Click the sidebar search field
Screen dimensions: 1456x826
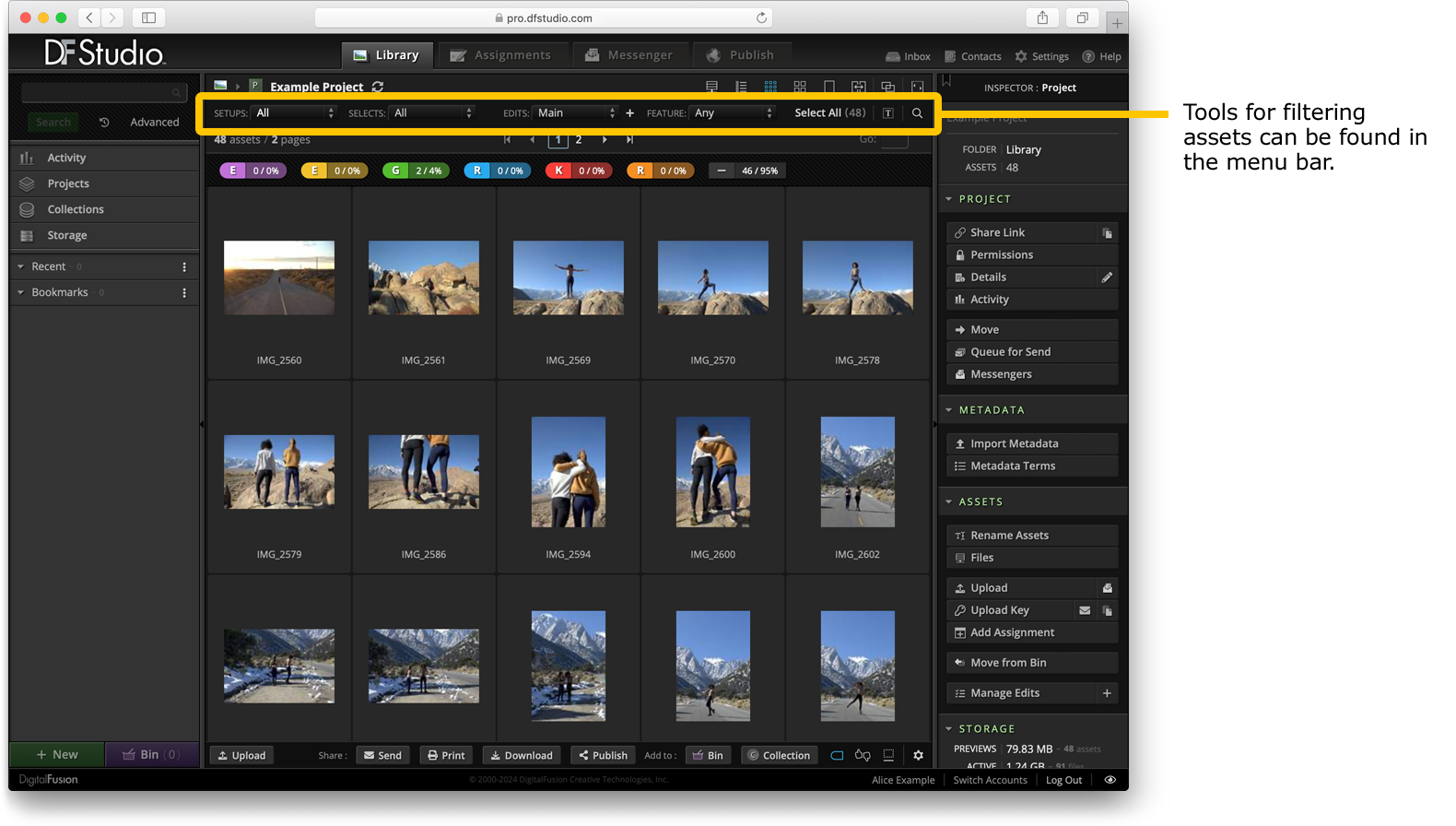(103, 92)
